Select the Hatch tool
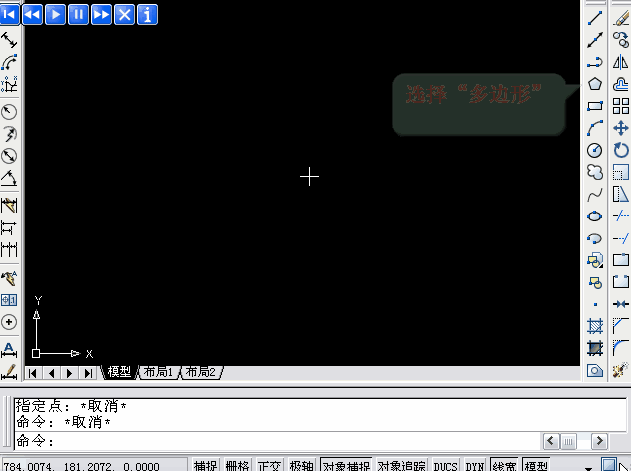This screenshot has height=471, width=631. (x=594, y=326)
